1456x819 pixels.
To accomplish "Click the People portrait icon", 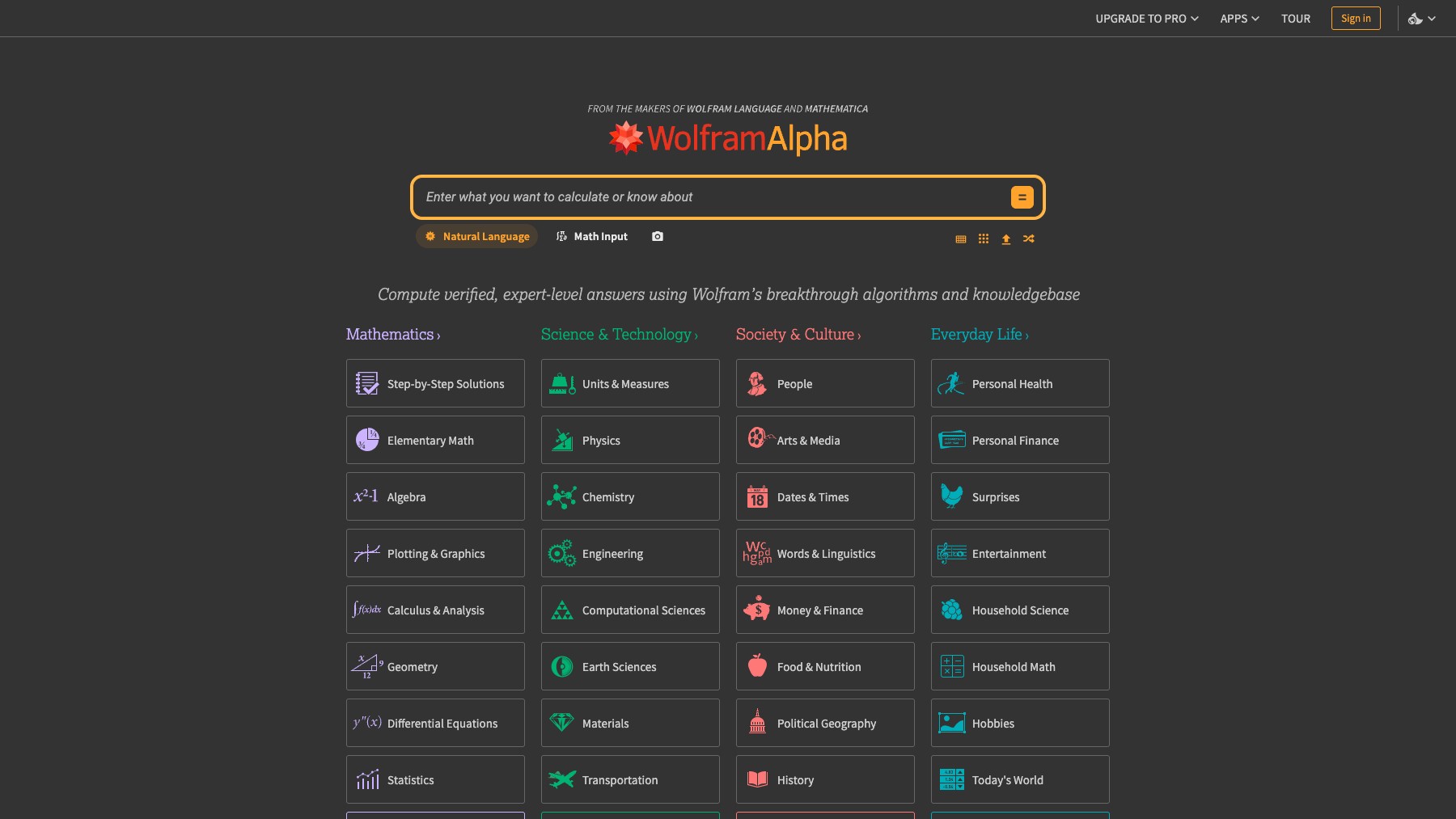I will click(757, 383).
